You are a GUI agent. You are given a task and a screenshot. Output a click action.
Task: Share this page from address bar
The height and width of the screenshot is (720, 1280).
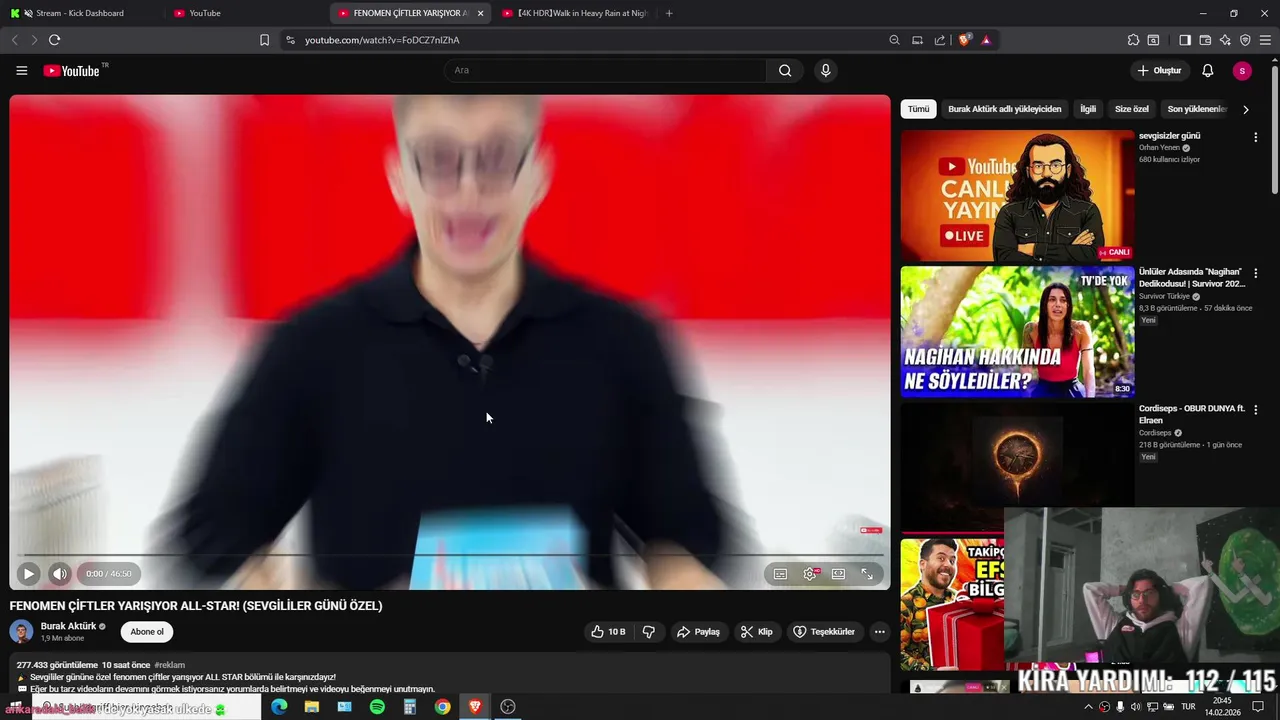coord(940,40)
